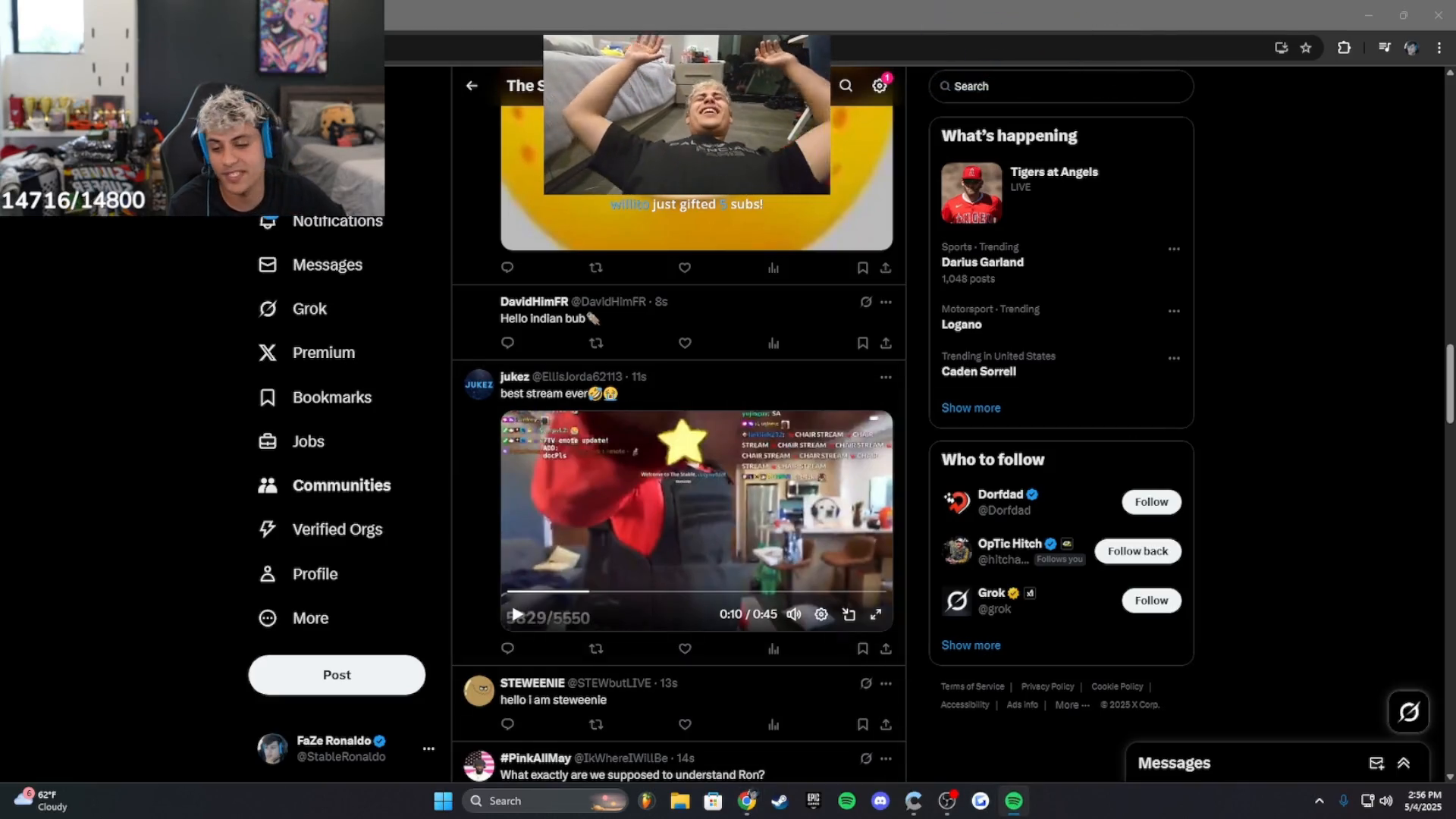This screenshot has width=1456, height=819.
Task: Click the Search input field
Action: click(1060, 86)
